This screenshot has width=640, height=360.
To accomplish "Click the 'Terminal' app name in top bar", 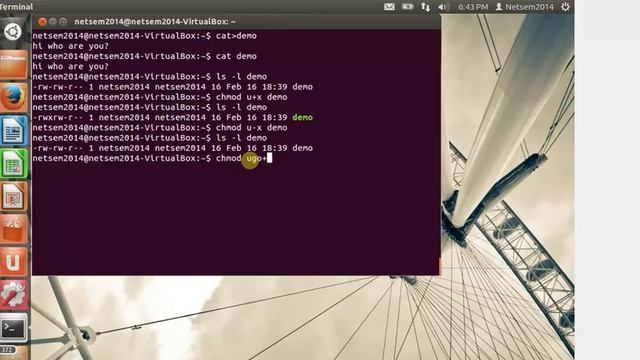I will (16, 7).
